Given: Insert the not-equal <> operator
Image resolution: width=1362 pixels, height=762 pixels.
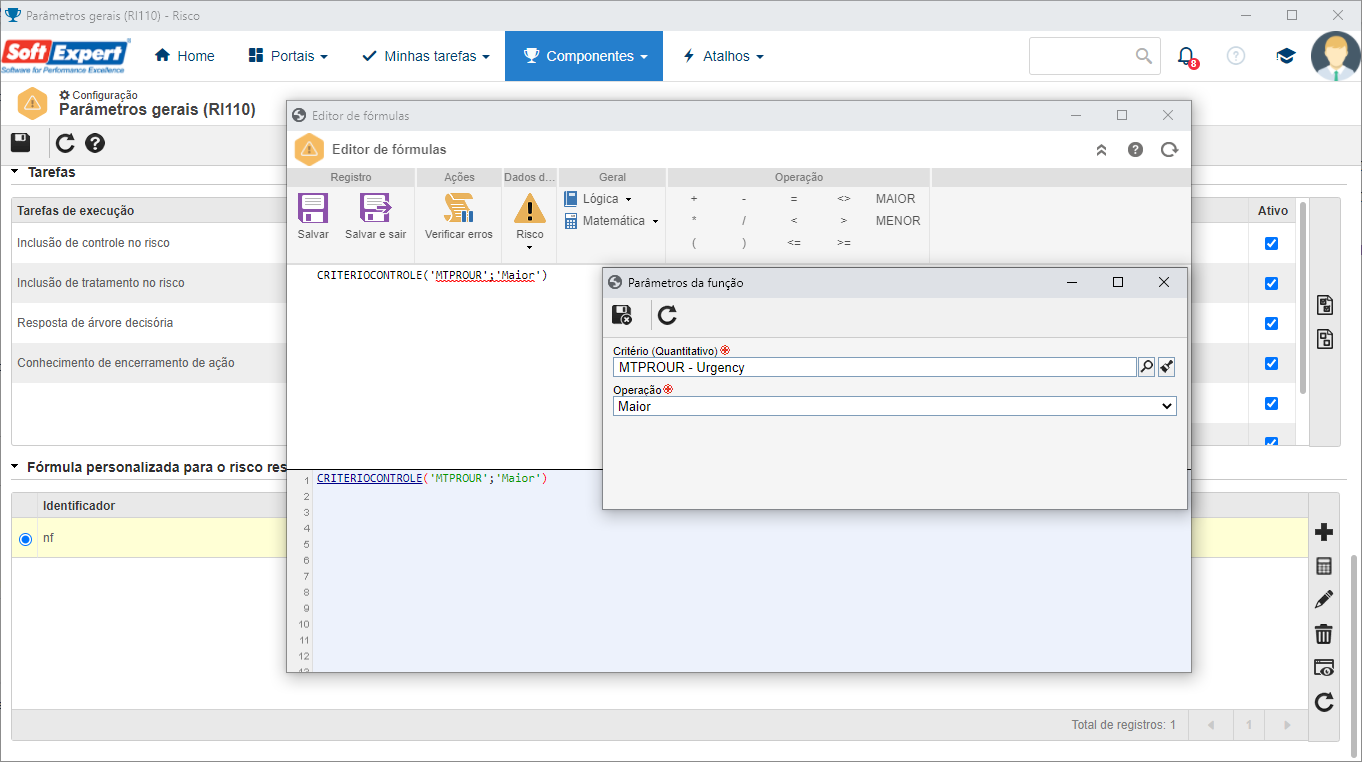Looking at the screenshot, I should 844,199.
